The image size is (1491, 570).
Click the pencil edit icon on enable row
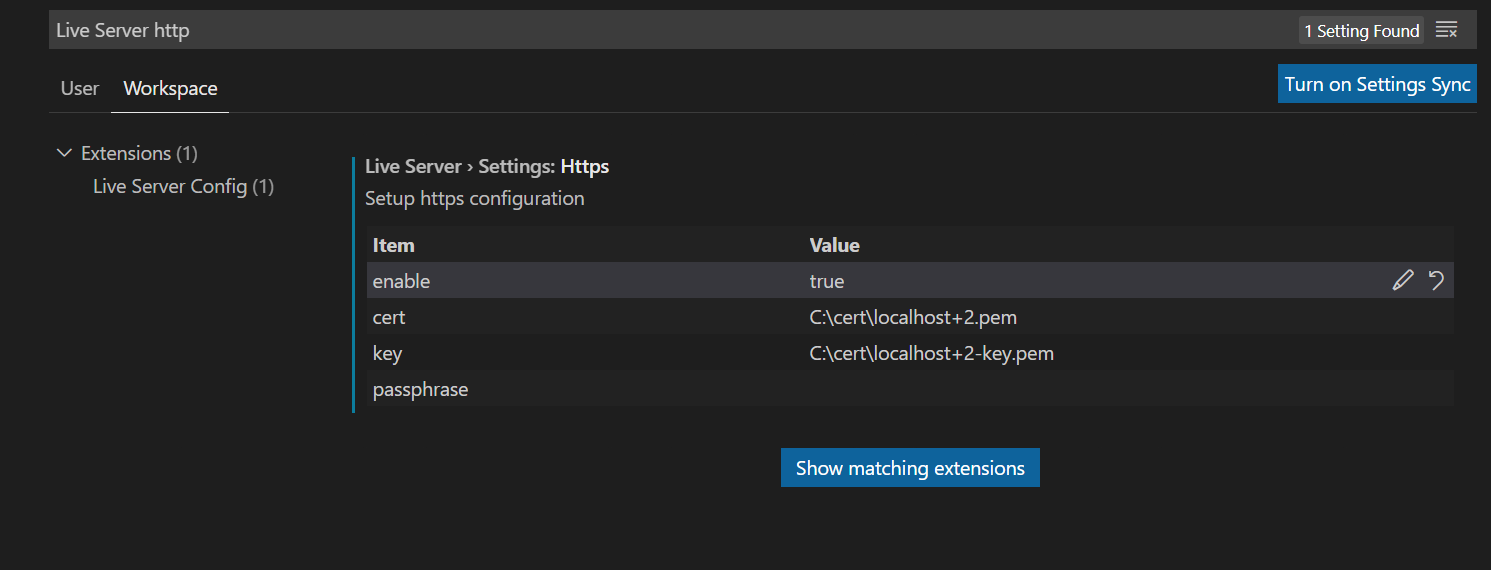coord(1403,281)
